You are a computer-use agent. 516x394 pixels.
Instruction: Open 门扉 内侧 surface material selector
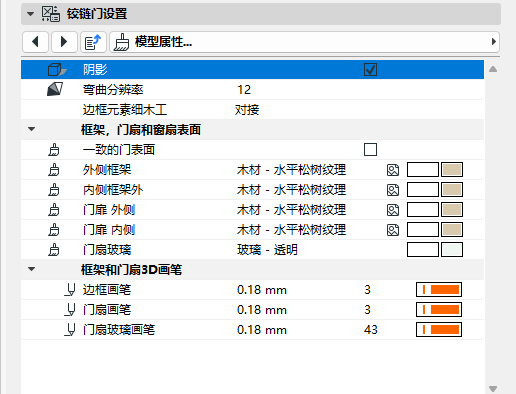291,230
